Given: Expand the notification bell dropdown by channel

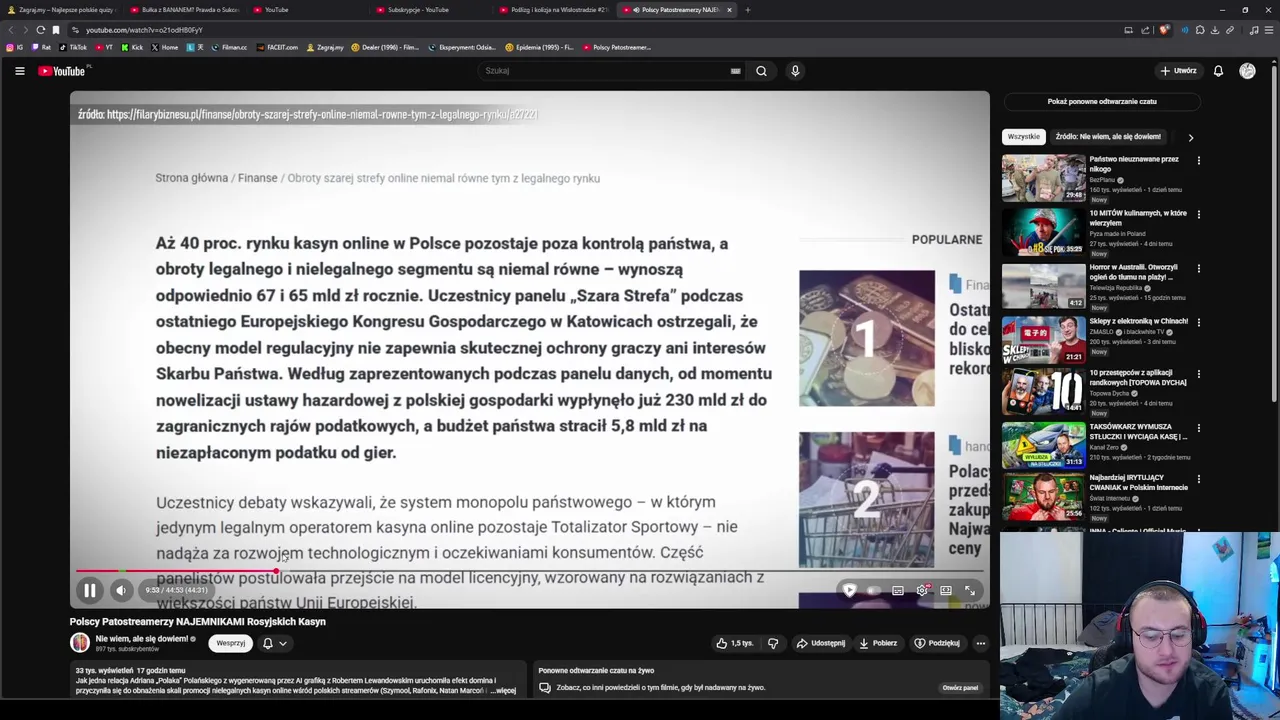Looking at the screenshot, I should tap(275, 643).
